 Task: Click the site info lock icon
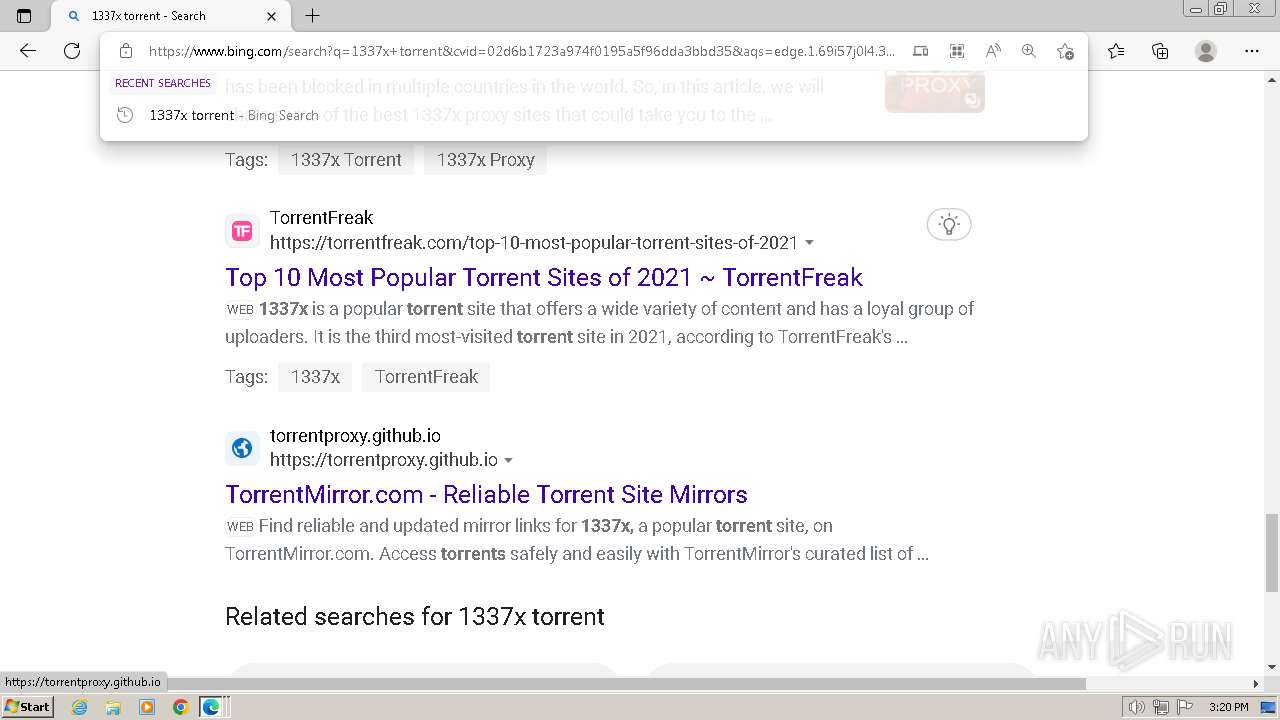coord(125,51)
